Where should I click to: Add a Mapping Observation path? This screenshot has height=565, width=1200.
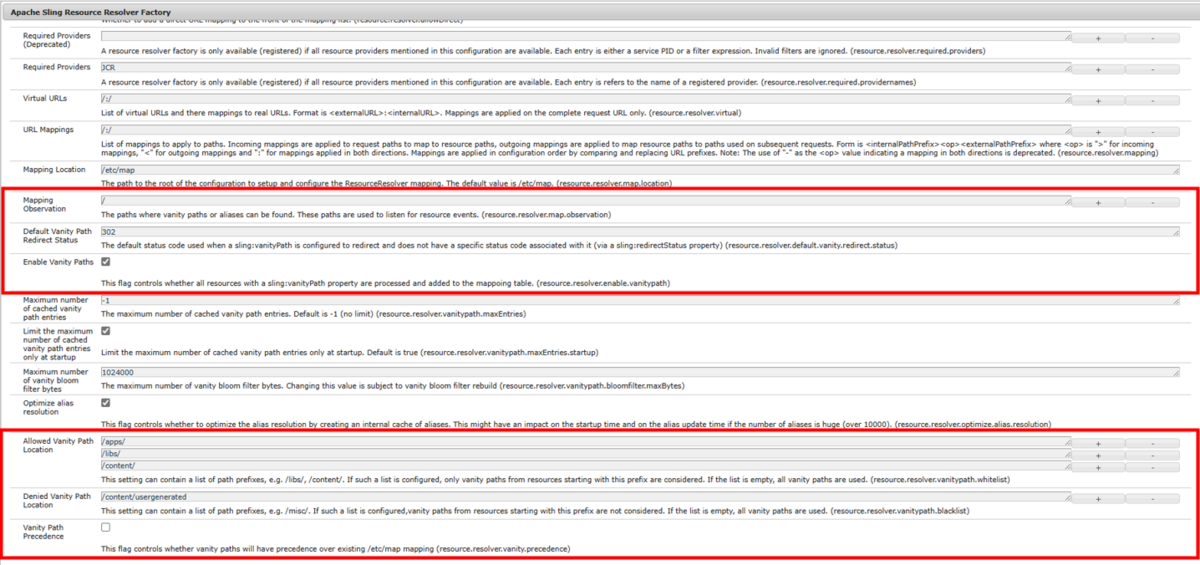click(x=1098, y=202)
